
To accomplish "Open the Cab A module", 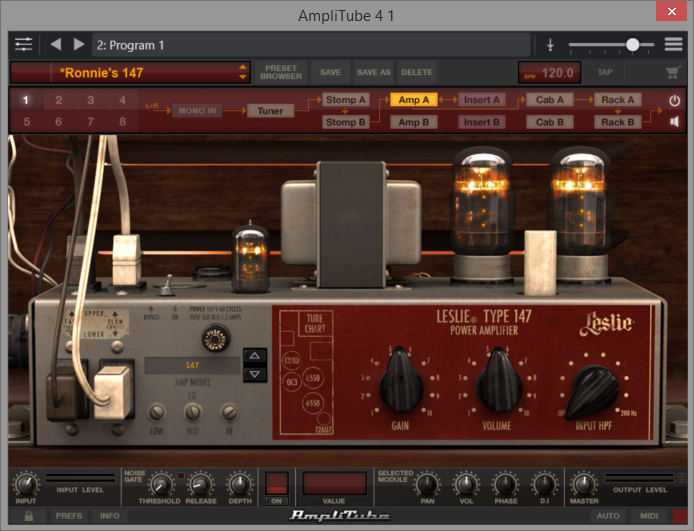I will [x=550, y=100].
